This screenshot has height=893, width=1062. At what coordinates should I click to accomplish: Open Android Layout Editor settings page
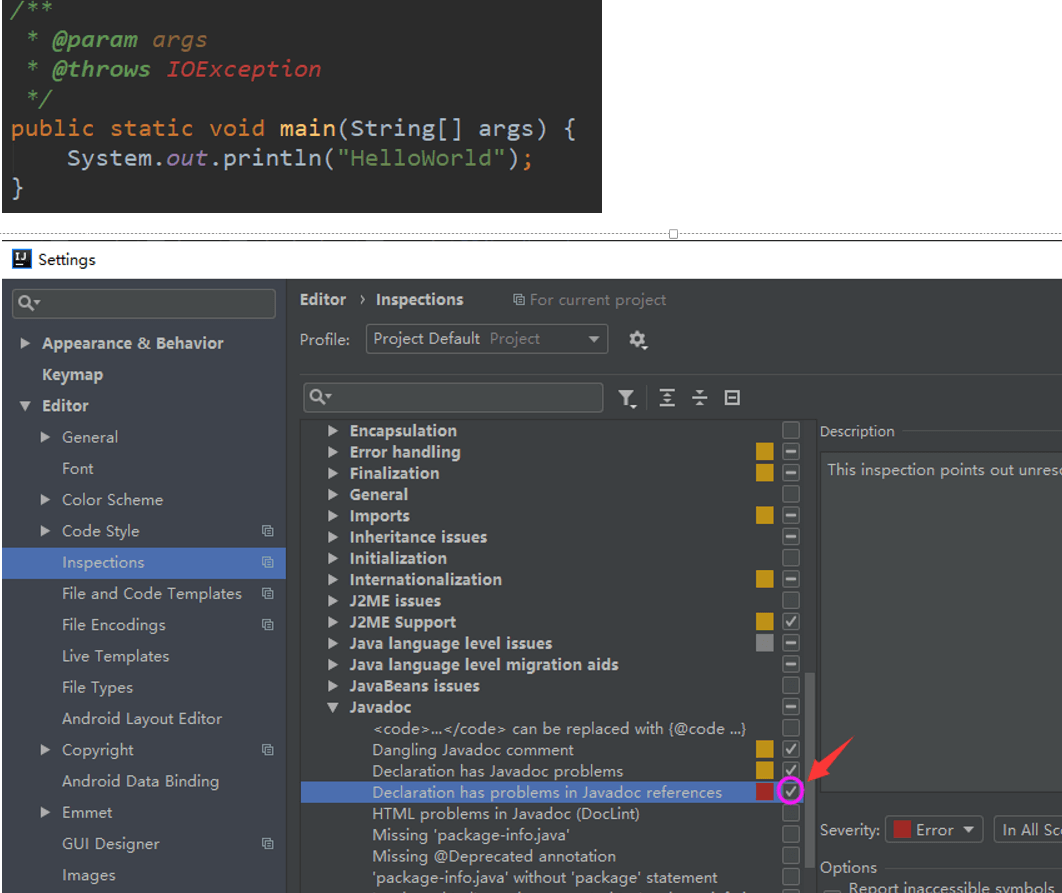tap(142, 718)
